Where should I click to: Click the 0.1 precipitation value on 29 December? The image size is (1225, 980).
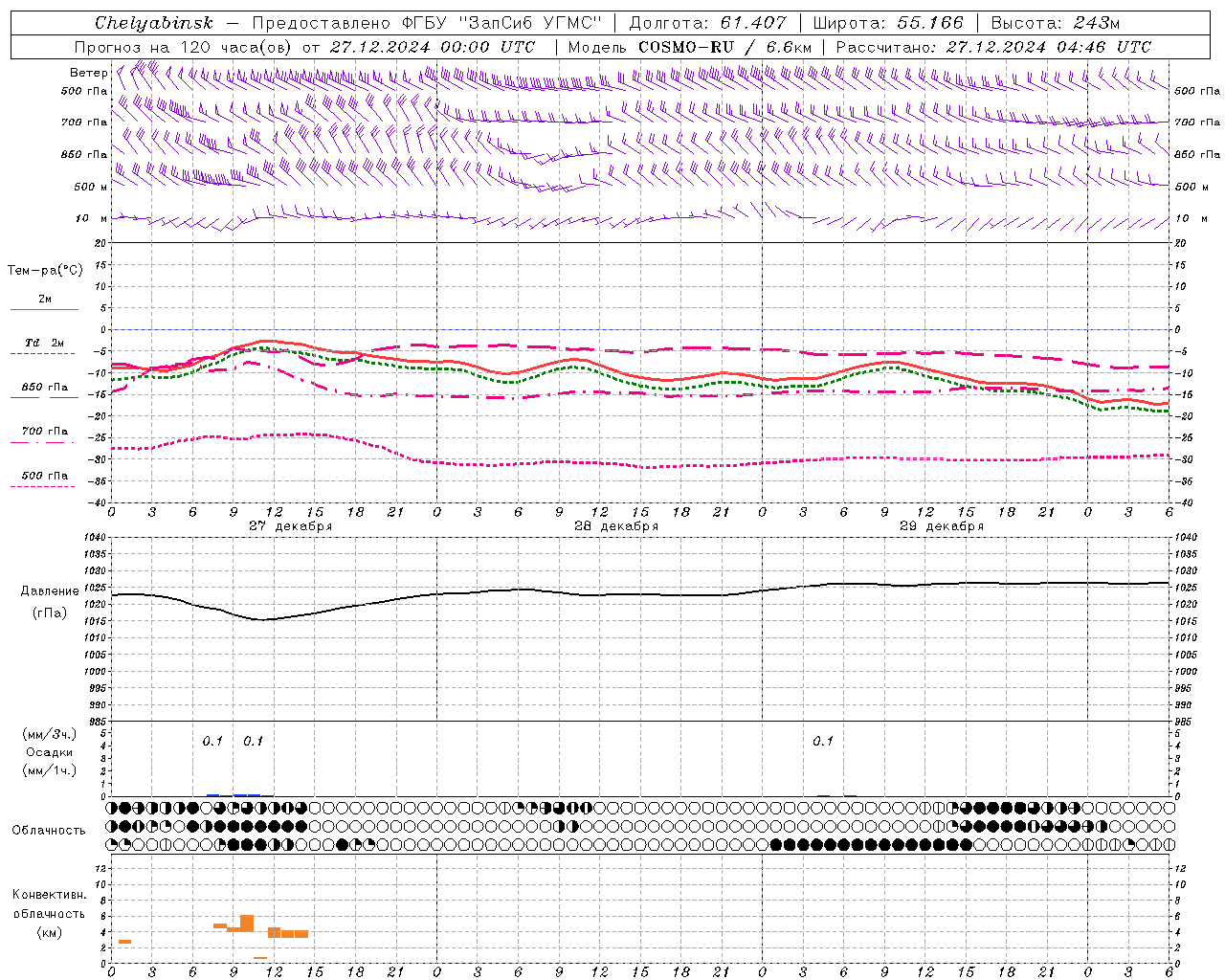click(823, 742)
